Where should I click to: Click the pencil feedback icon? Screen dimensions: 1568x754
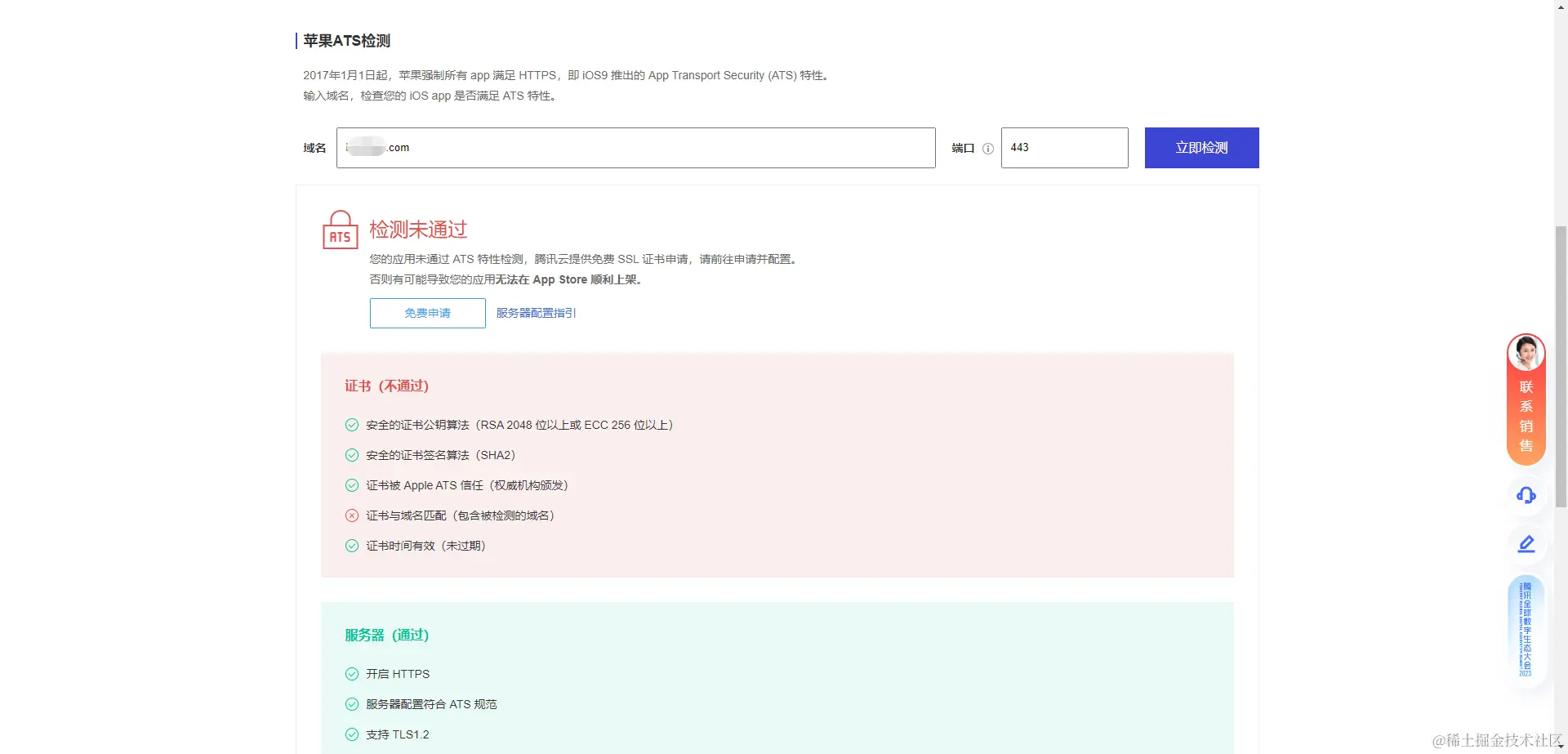1526,544
